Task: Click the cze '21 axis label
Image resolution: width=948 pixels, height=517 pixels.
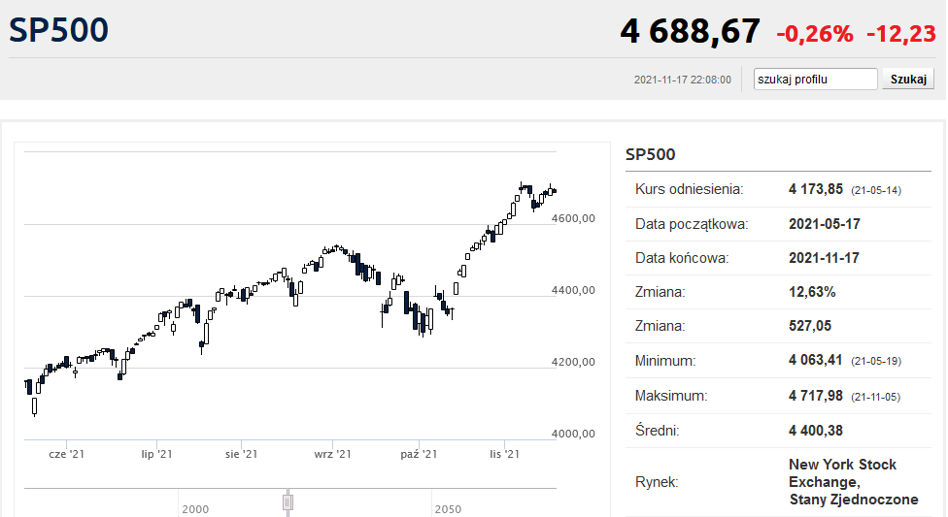Action: 67,454
